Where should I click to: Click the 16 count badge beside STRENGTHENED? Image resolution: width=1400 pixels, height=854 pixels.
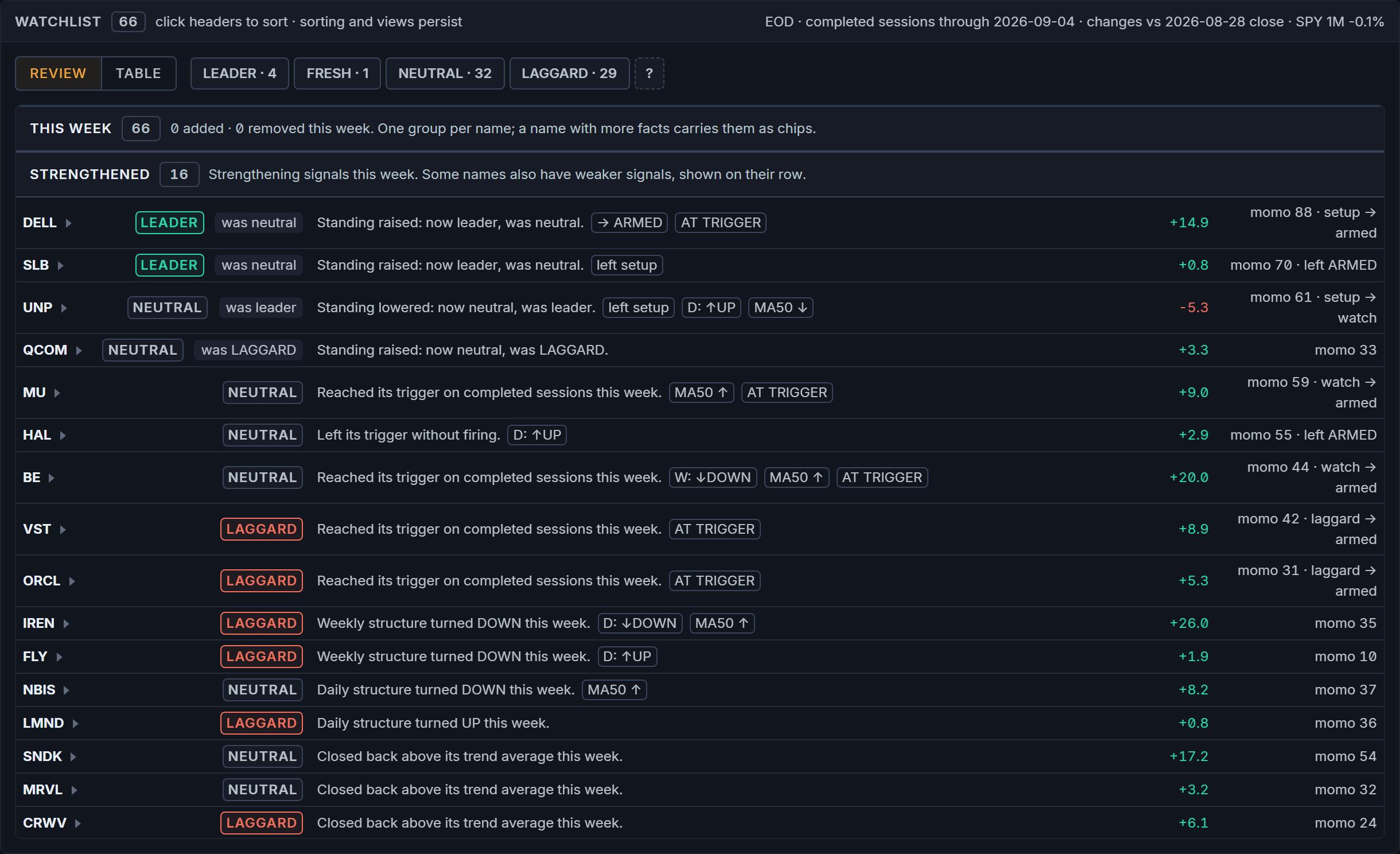179,174
